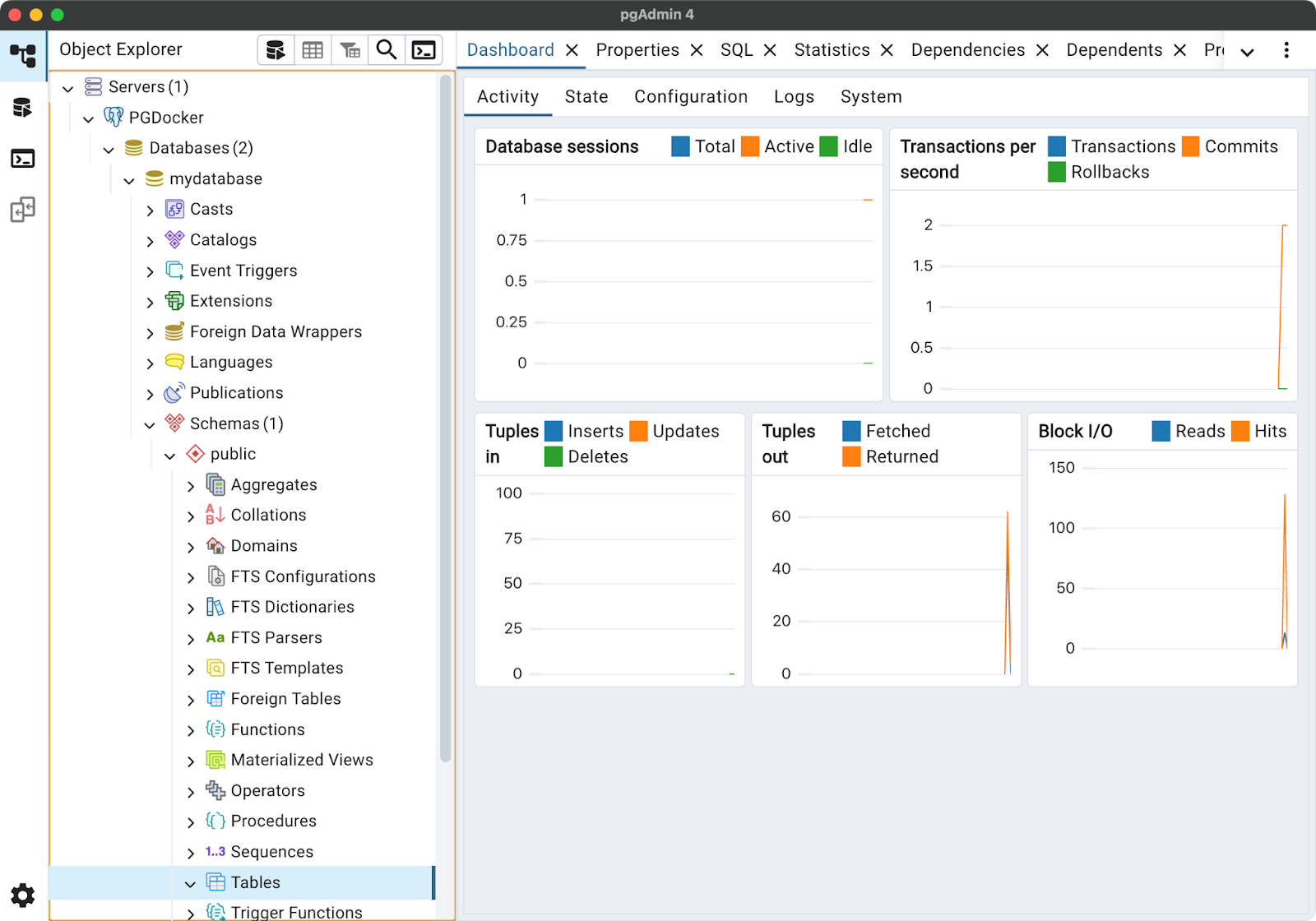
Task: Close the SQL tab
Action: tap(770, 50)
